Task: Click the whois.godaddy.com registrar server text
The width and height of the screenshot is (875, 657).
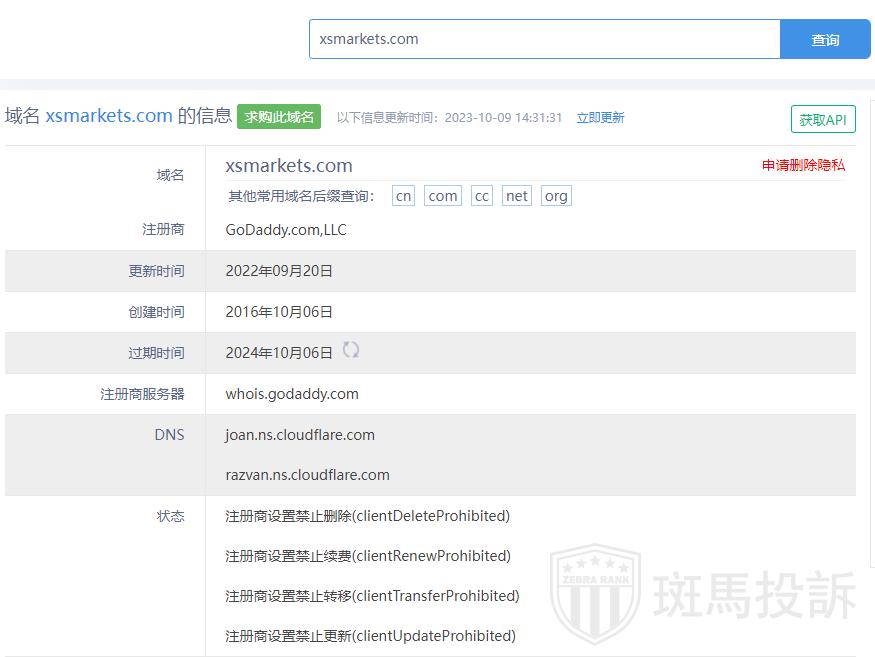Action: click(x=292, y=394)
